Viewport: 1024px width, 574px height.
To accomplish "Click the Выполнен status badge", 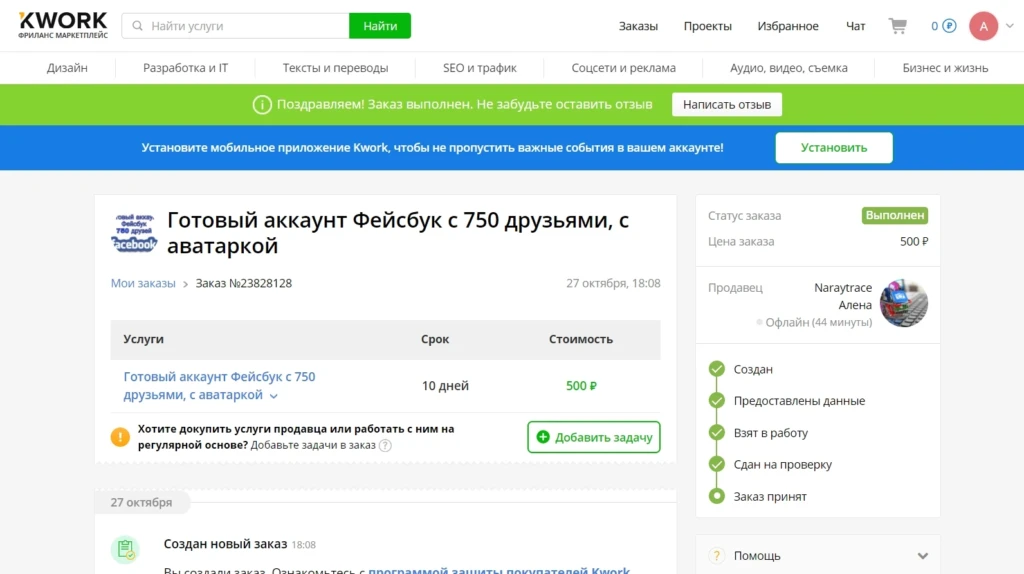I will coord(895,215).
